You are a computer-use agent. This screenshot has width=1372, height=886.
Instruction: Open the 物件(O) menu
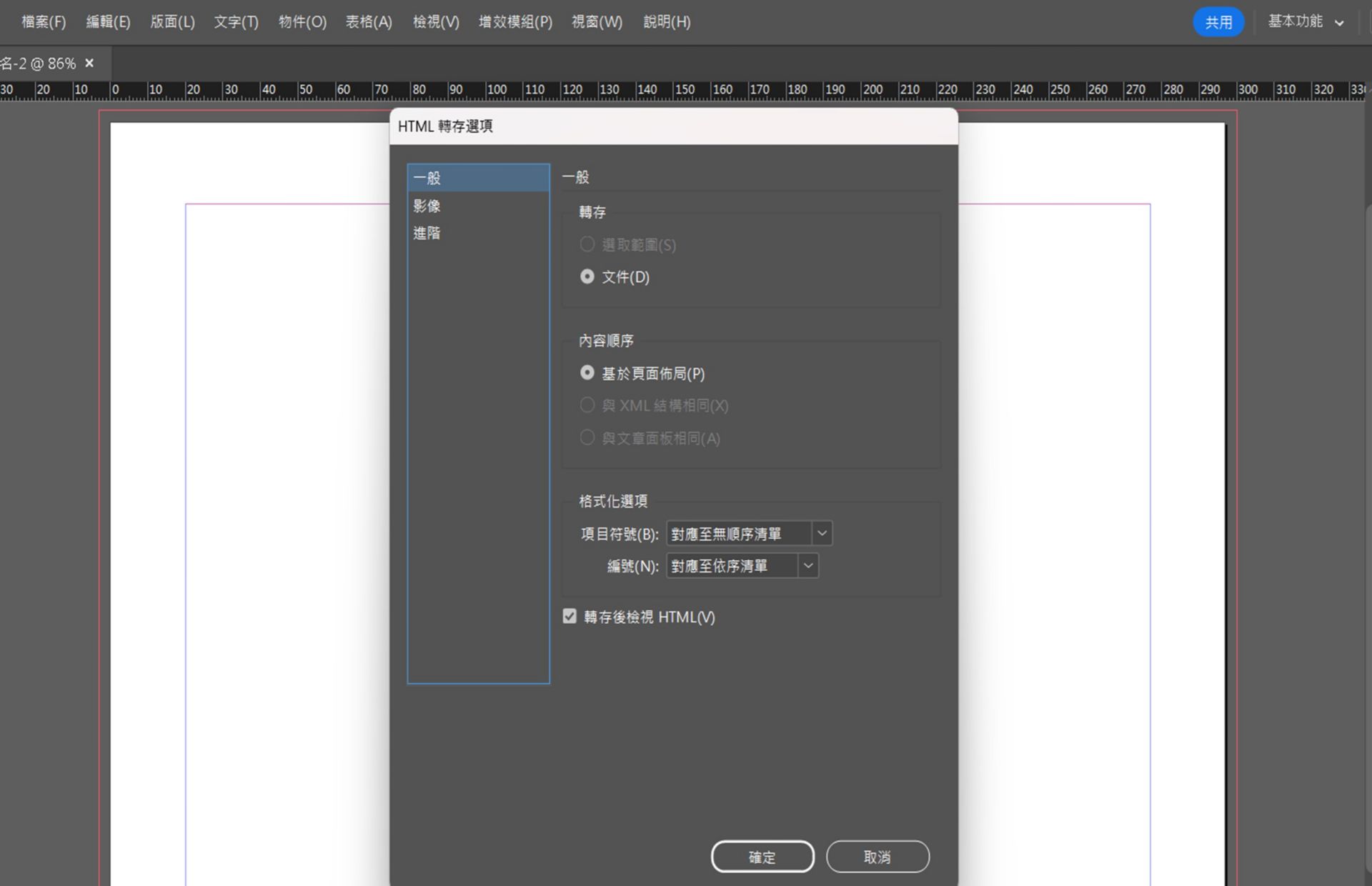pos(302,22)
